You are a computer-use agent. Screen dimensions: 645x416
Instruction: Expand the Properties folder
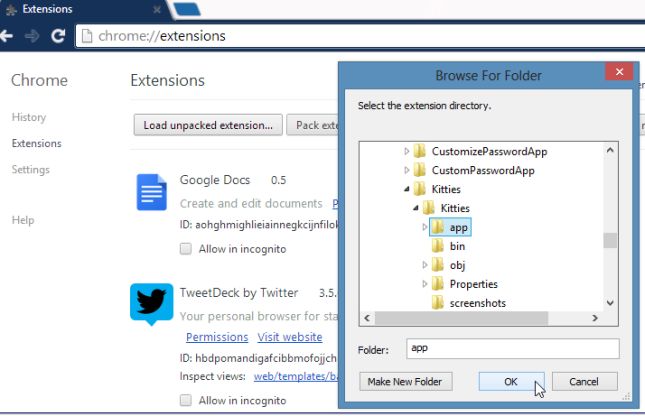pos(425,284)
